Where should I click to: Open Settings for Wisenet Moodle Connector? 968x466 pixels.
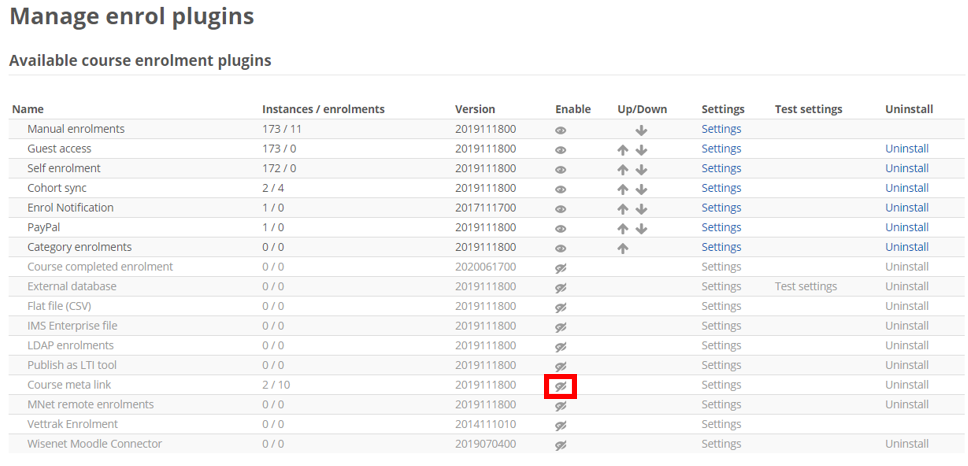coord(721,444)
